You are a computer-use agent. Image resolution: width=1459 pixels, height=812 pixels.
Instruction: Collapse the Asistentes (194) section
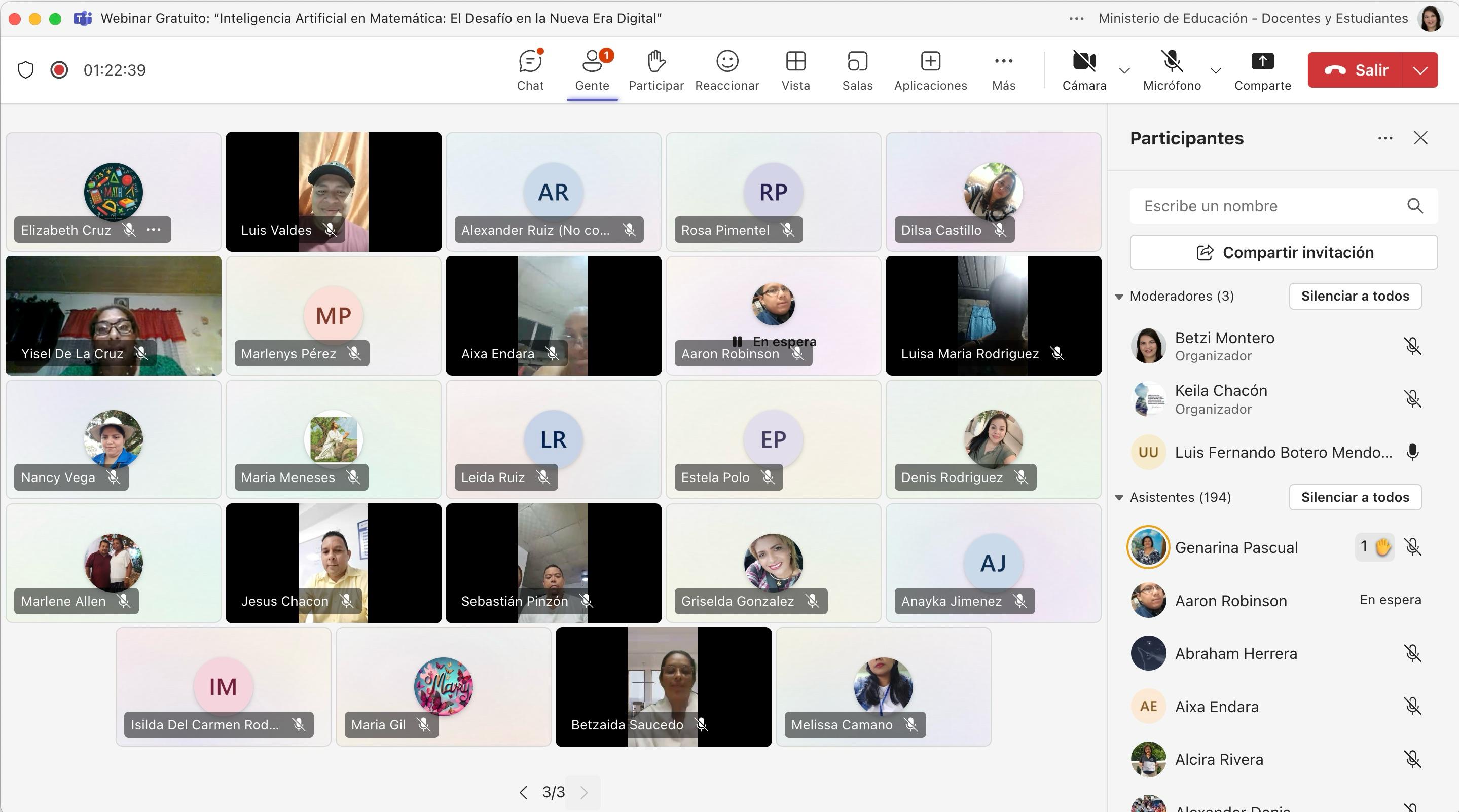1119,497
